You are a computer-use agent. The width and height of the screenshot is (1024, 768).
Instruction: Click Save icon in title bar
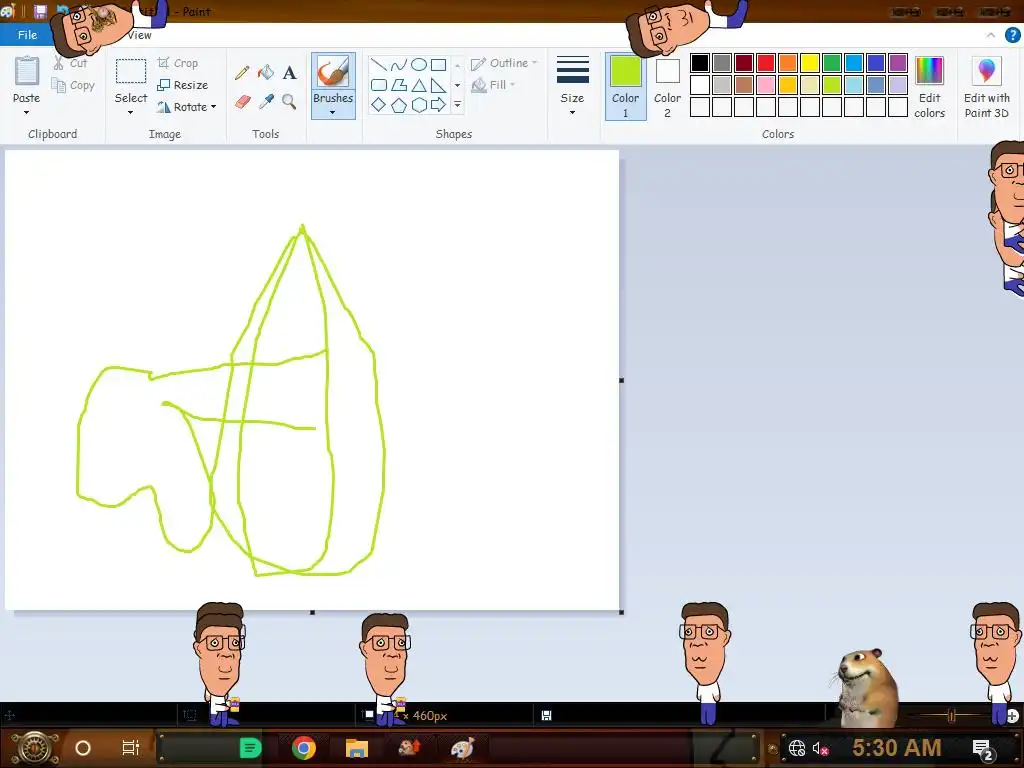[40, 11]
